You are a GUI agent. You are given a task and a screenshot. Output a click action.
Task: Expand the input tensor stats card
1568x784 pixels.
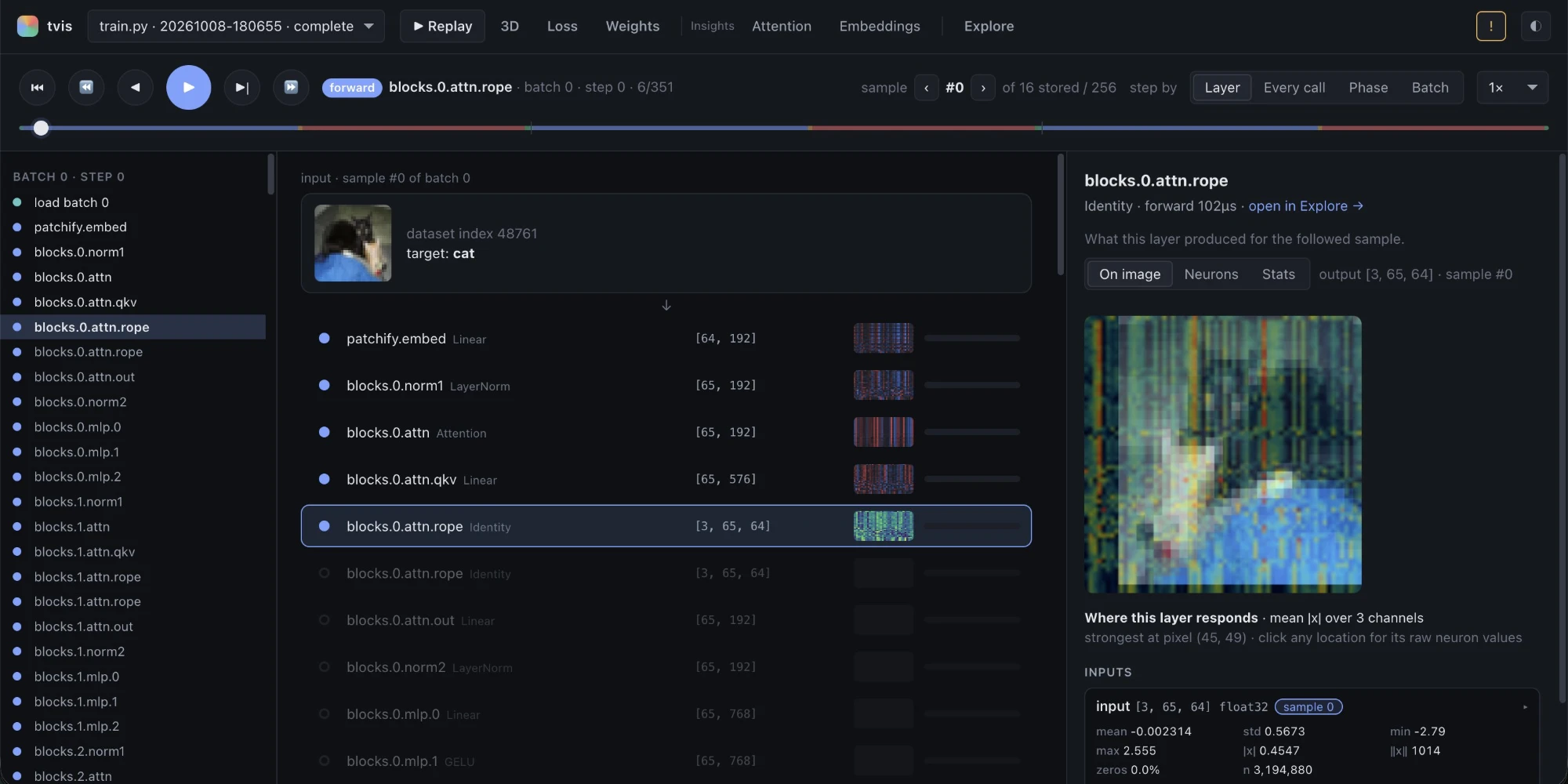(1525, 707)
